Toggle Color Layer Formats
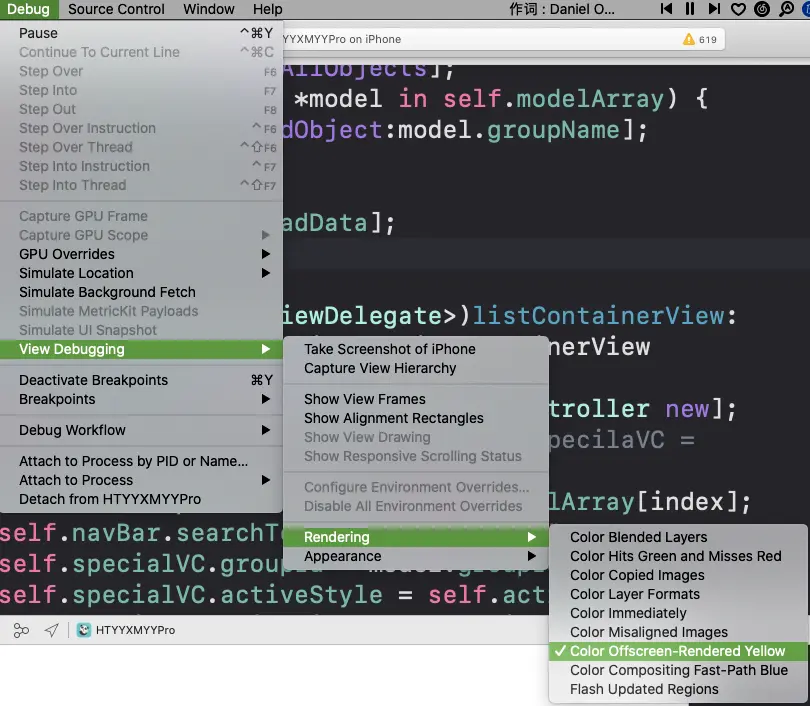 (678, 594)
